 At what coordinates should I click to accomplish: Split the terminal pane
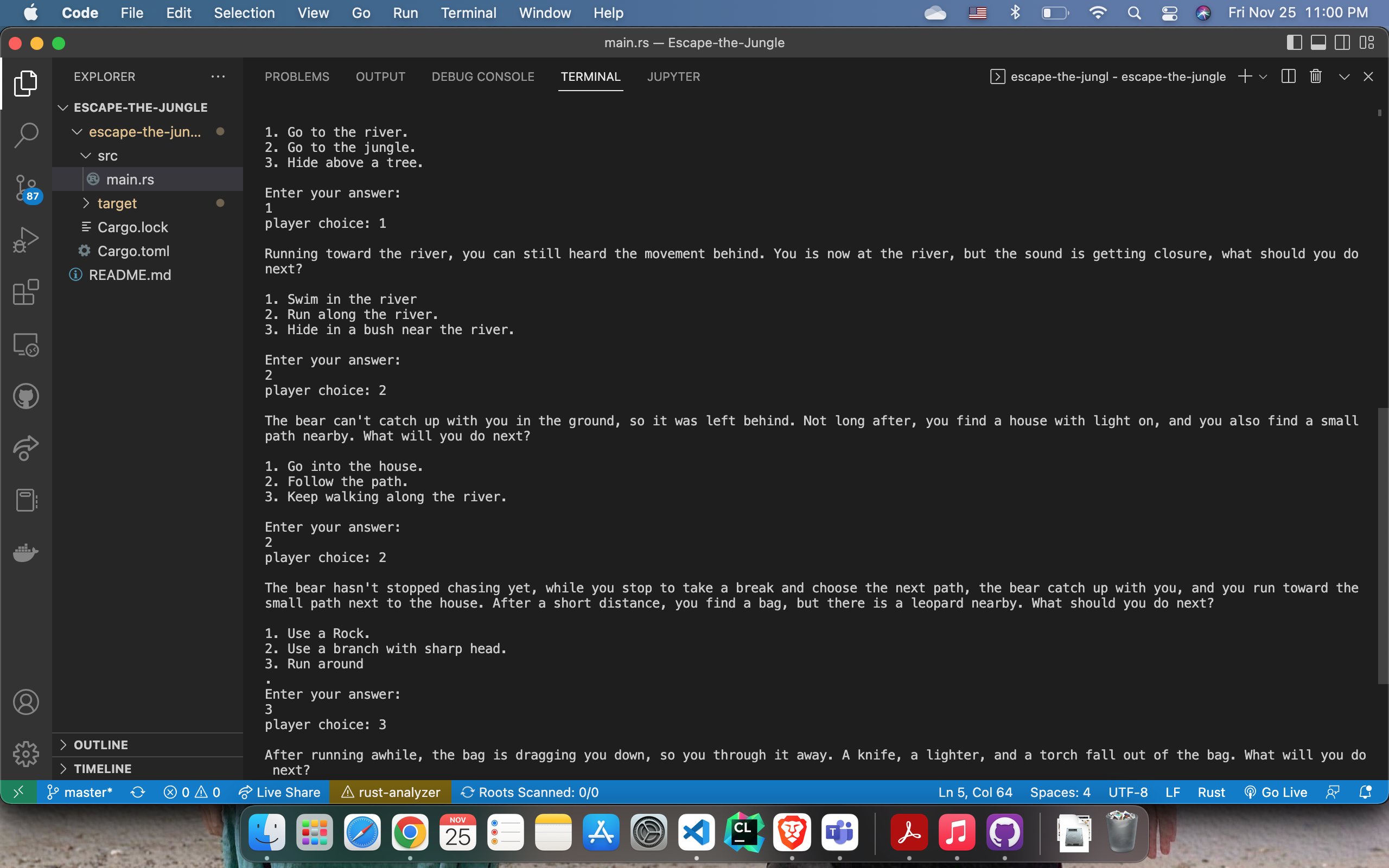[x=1288, y=76]
